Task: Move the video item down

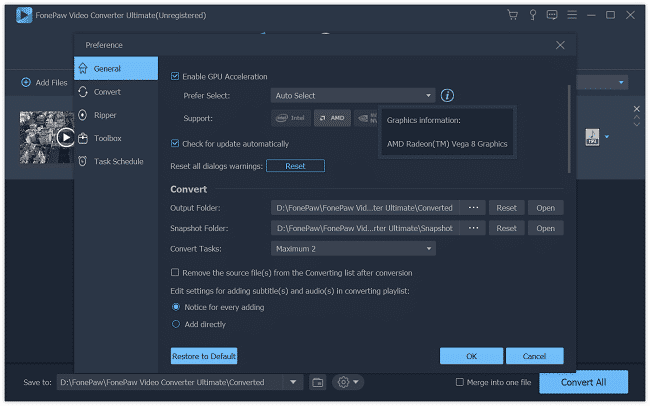Action: click(x=636, y=124)
